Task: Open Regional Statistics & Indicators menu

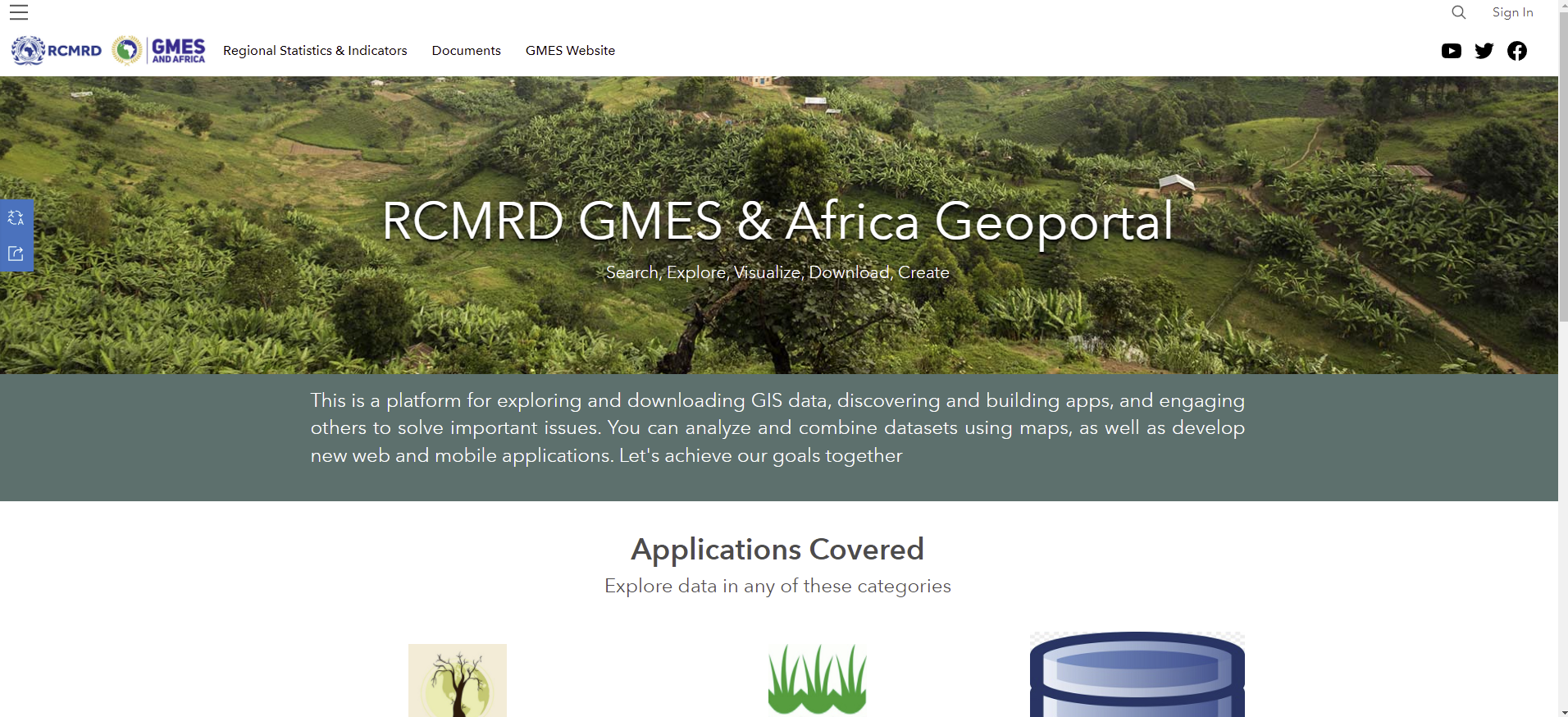Action: (x=315, y=51)
